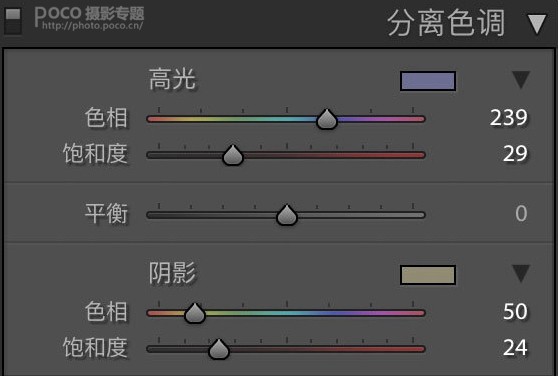
Task: Select the highlights saturation value 29
Action: 515,154
